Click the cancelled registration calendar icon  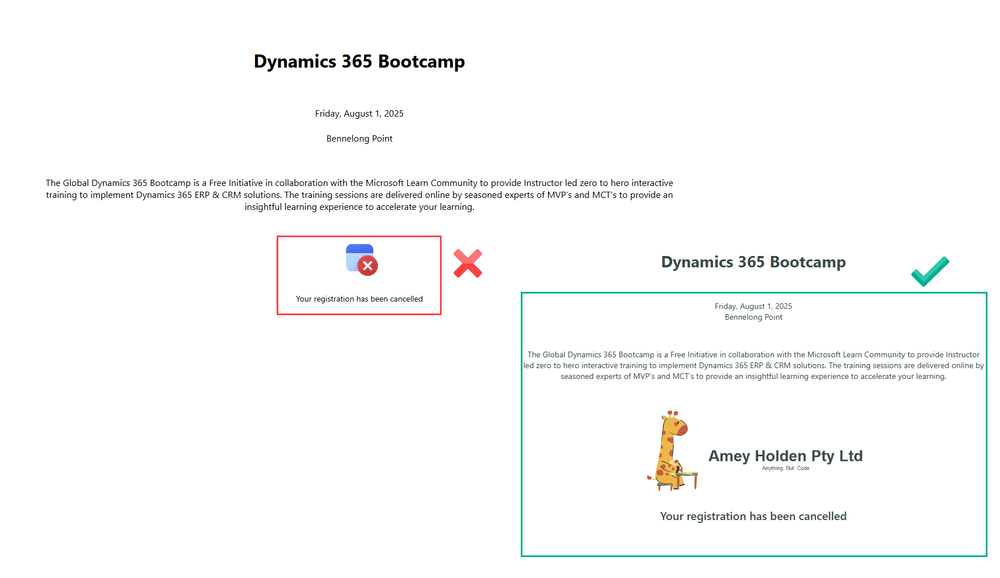pyautogui.click(x=362, y=260)
